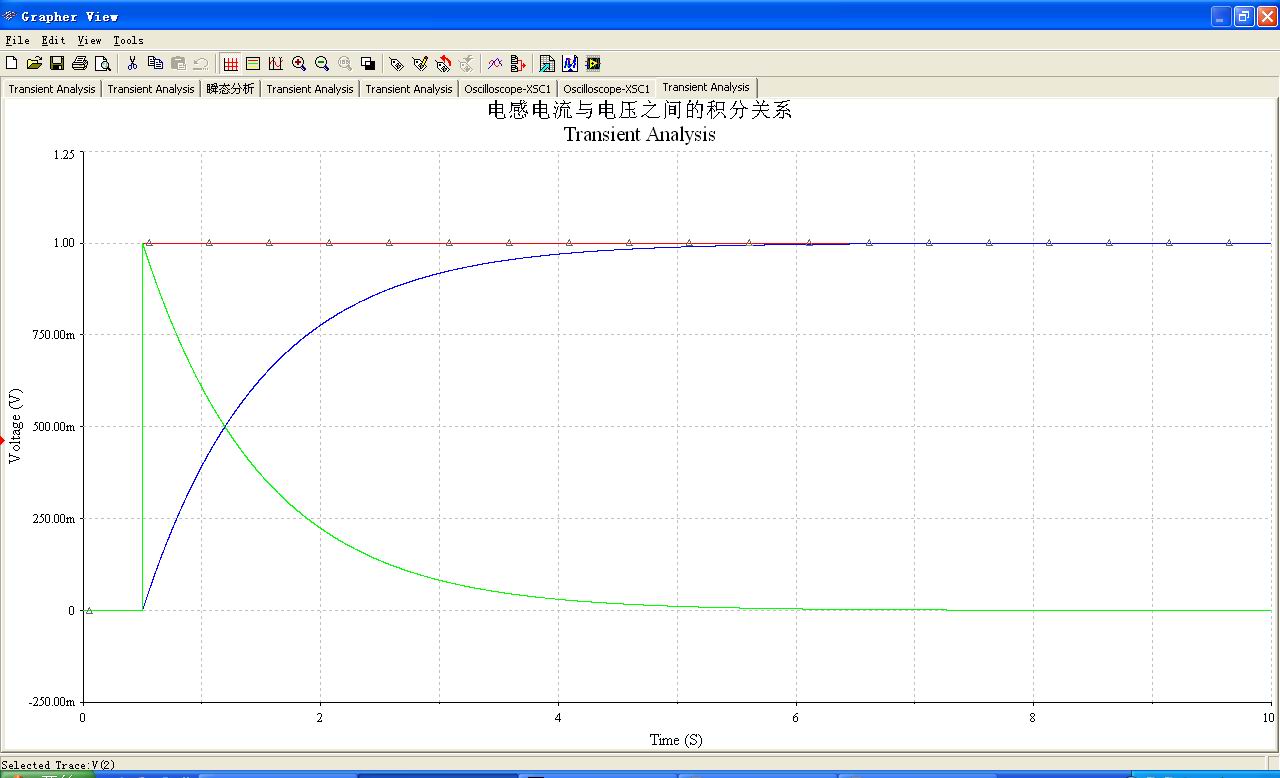Click the New document icon
Screen dimensions: 1280x778
point(12,64)
